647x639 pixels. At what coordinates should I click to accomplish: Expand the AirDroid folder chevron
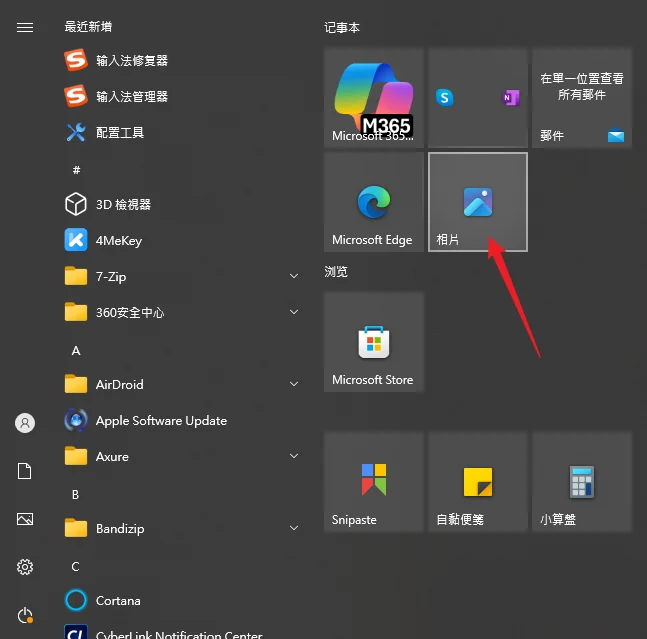(294, 384)
